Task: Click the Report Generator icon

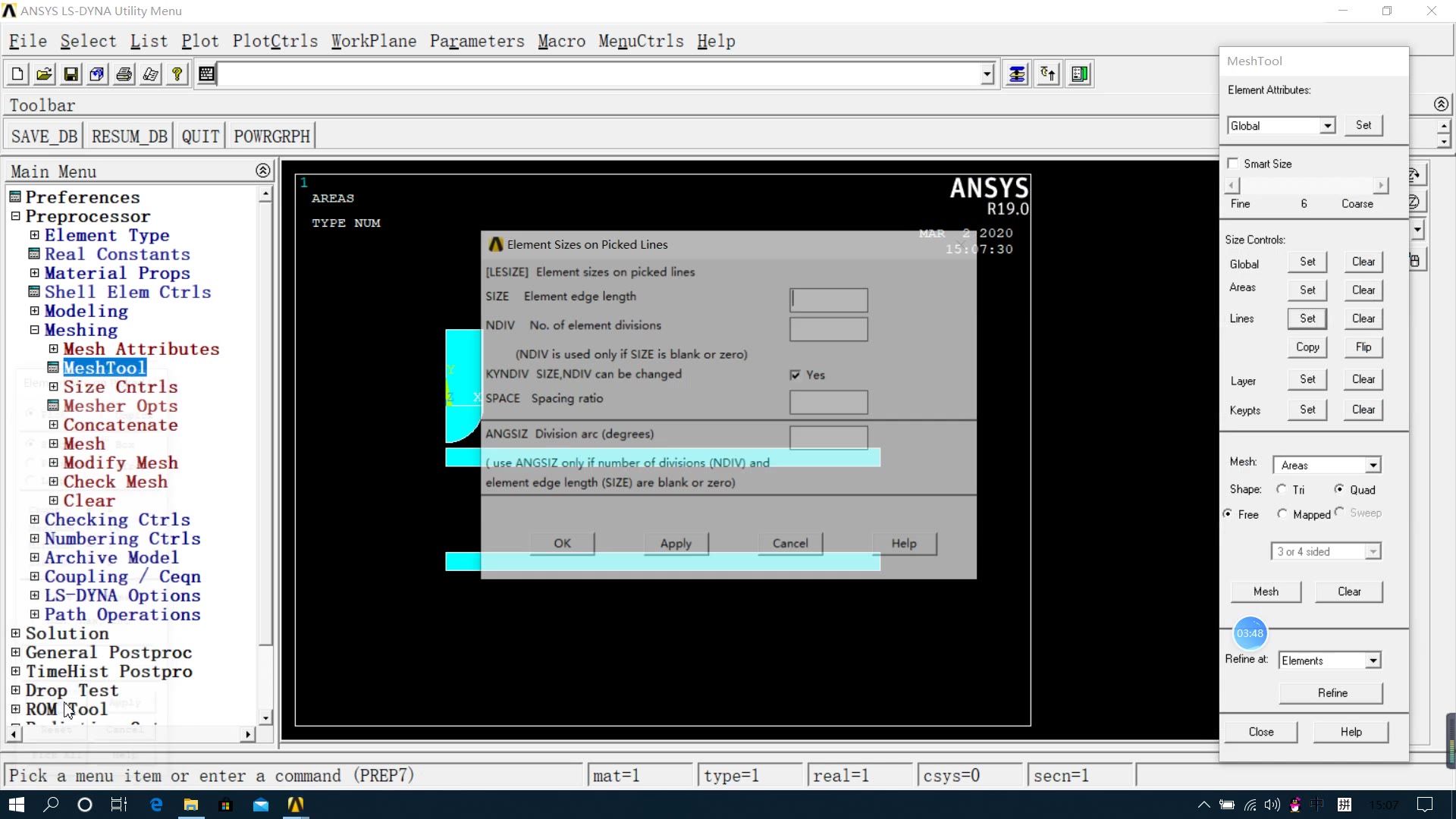Action: tap(150, 74)
